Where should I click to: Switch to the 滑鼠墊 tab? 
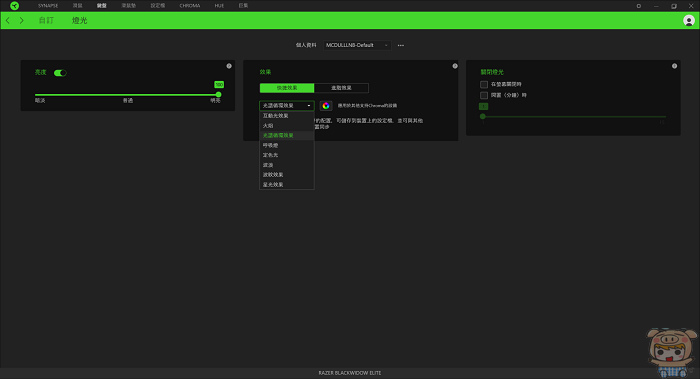tap(129, 6)
